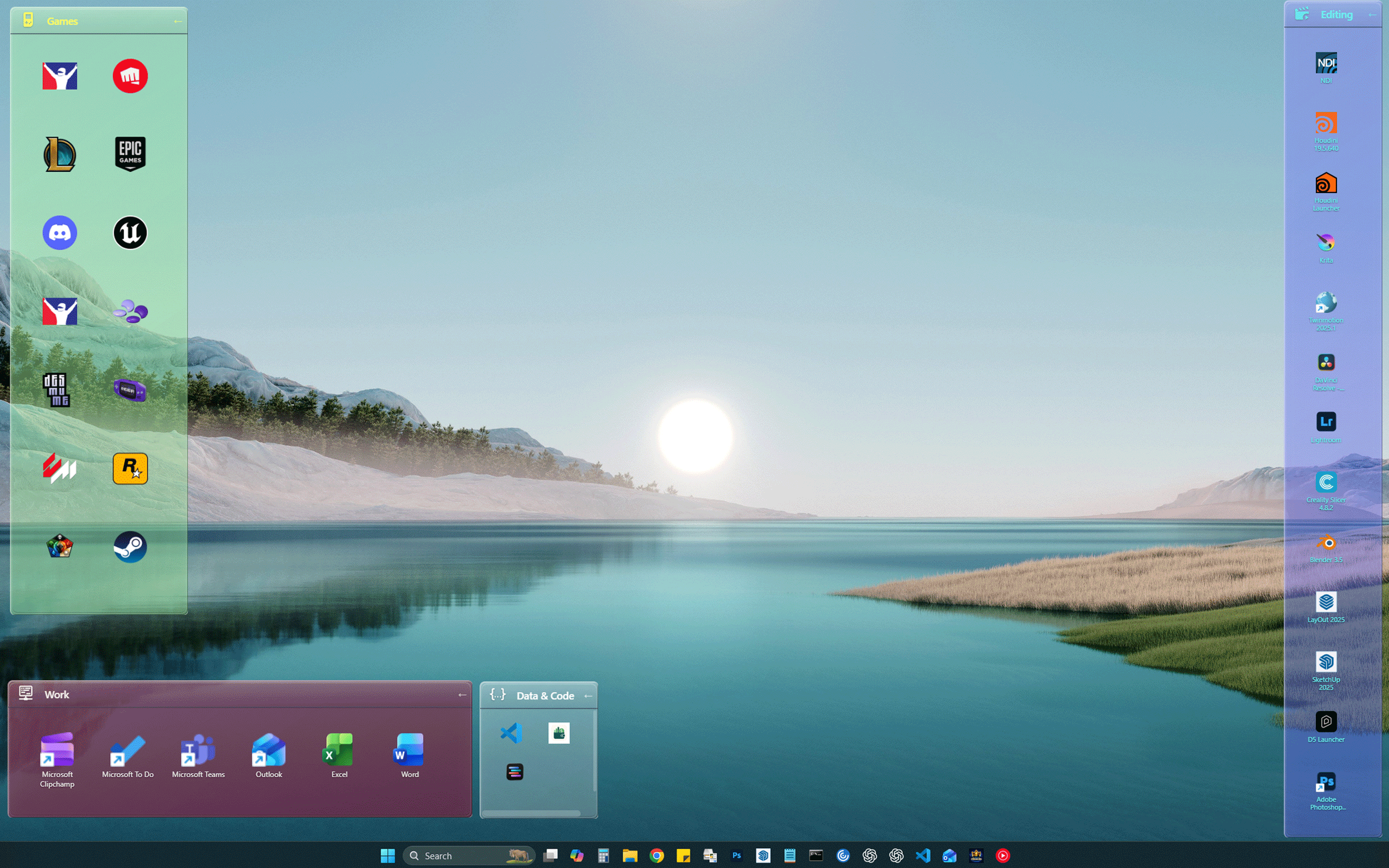Click the Games panel title

62,21
